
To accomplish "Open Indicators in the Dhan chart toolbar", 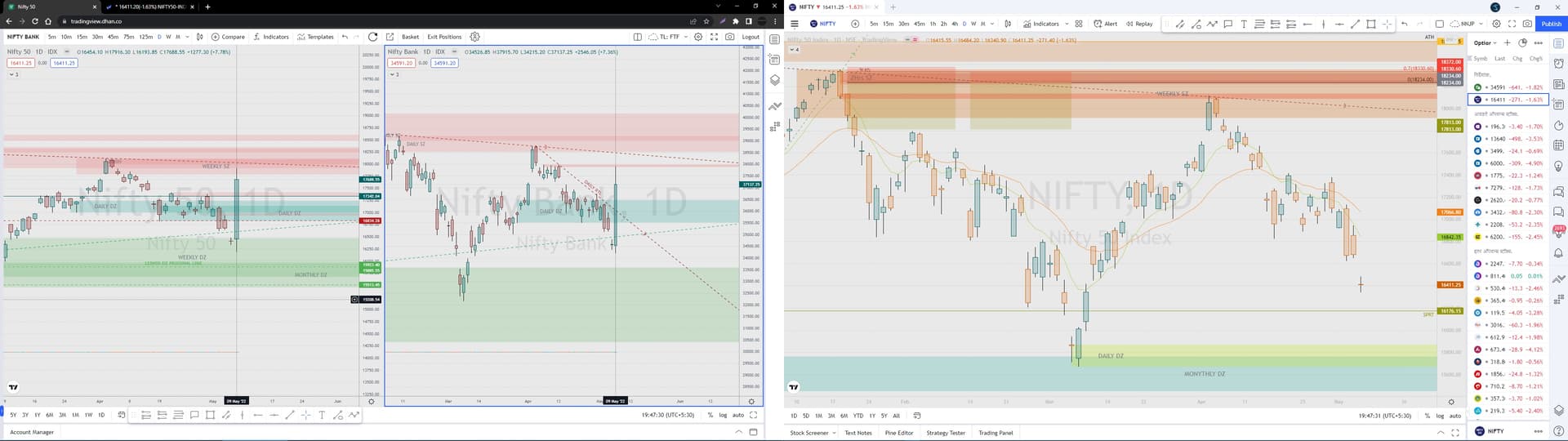I will point(271,37).
